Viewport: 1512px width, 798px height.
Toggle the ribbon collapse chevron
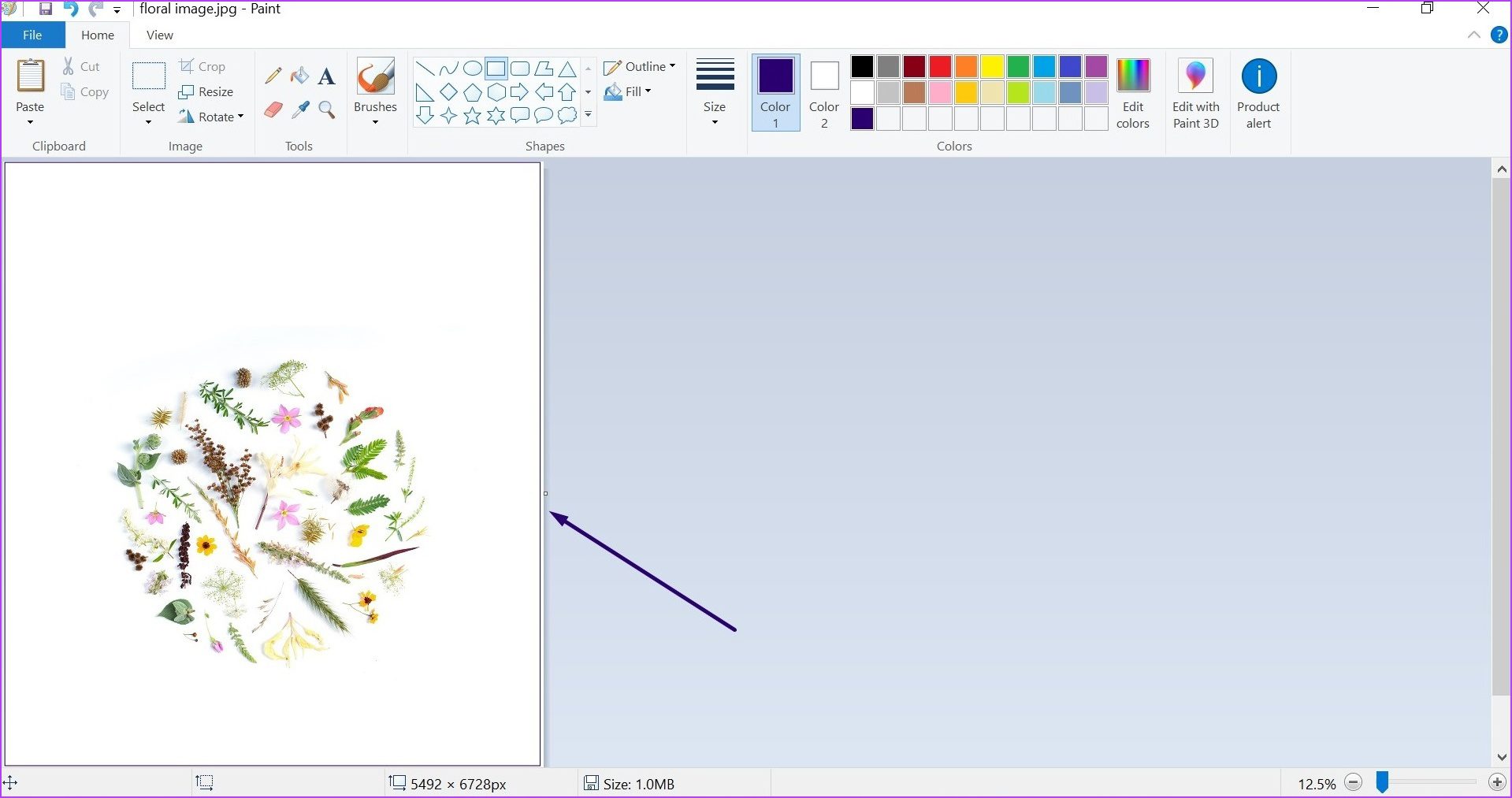[x=1474, y=35]
